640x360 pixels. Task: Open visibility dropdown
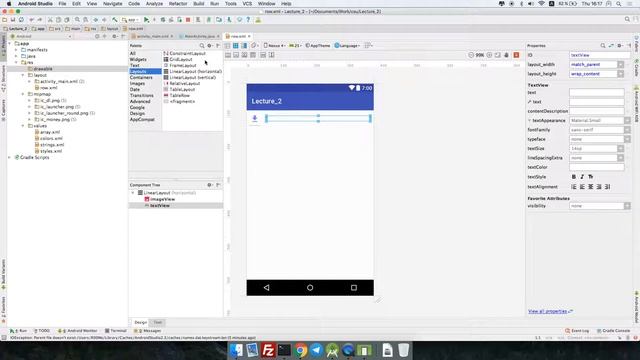click(627, 206)
